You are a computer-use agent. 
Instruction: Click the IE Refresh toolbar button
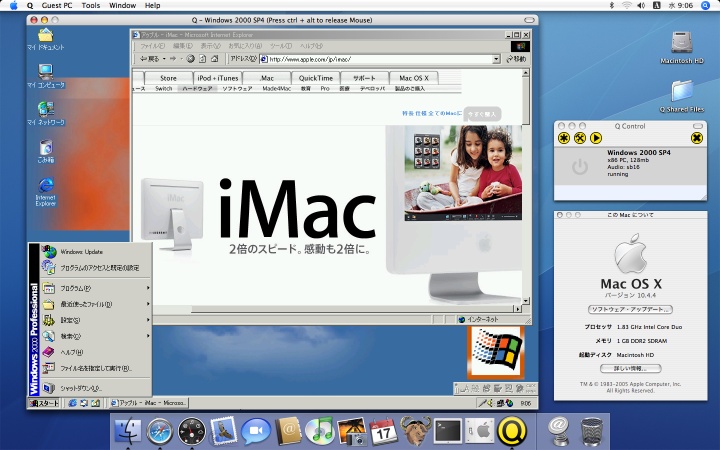202,59
